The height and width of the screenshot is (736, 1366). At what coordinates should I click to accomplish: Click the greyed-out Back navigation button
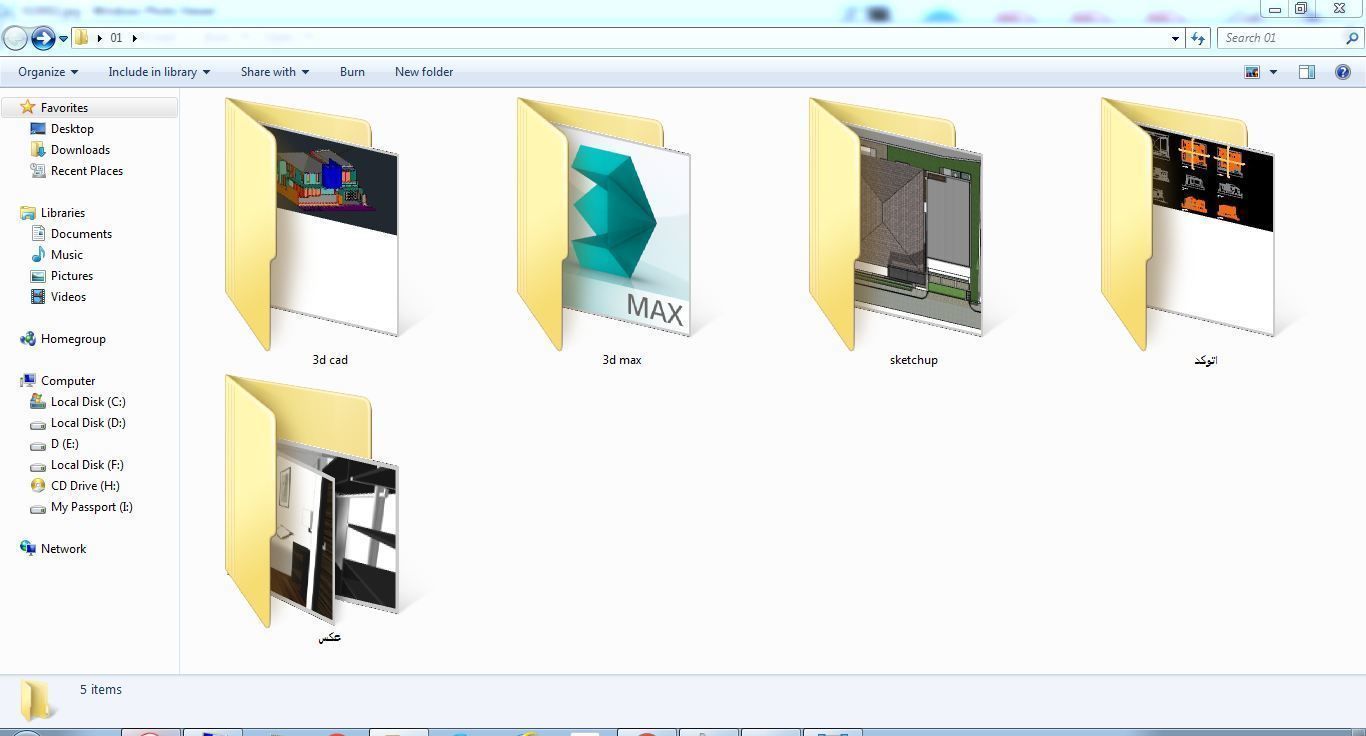[15, 38]
